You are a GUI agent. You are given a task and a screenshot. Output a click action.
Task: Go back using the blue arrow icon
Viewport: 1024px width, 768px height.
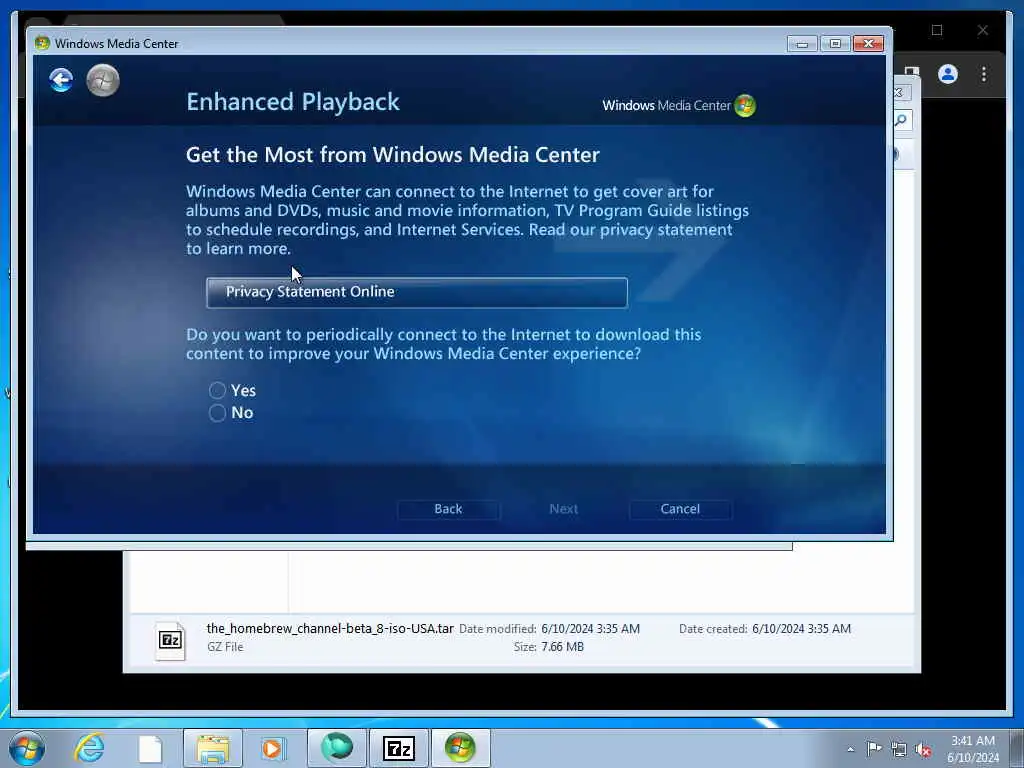click(61, 80)
